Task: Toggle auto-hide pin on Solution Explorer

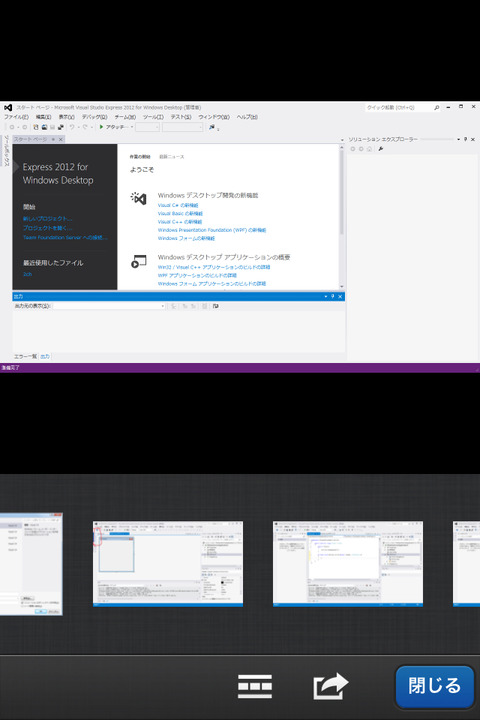Action: tap(465, 139)
